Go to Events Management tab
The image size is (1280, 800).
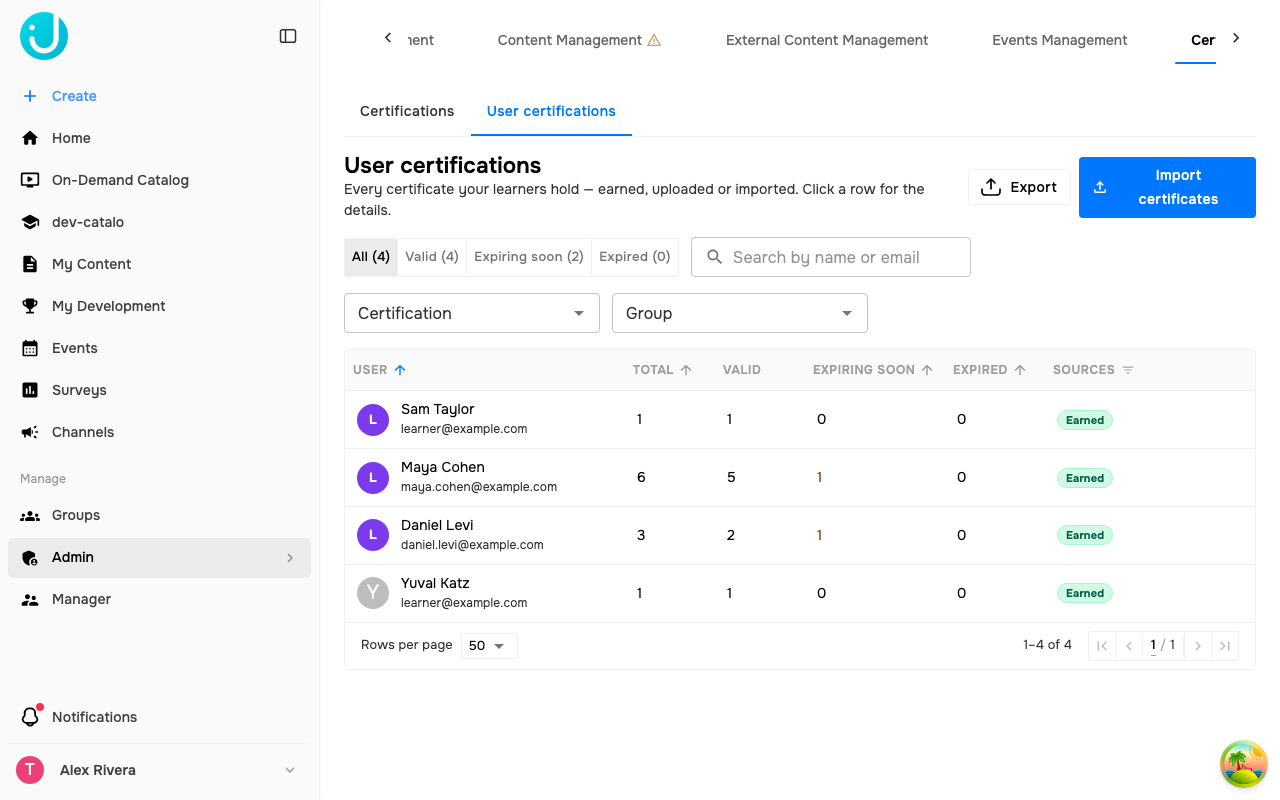coord(1060,40)
